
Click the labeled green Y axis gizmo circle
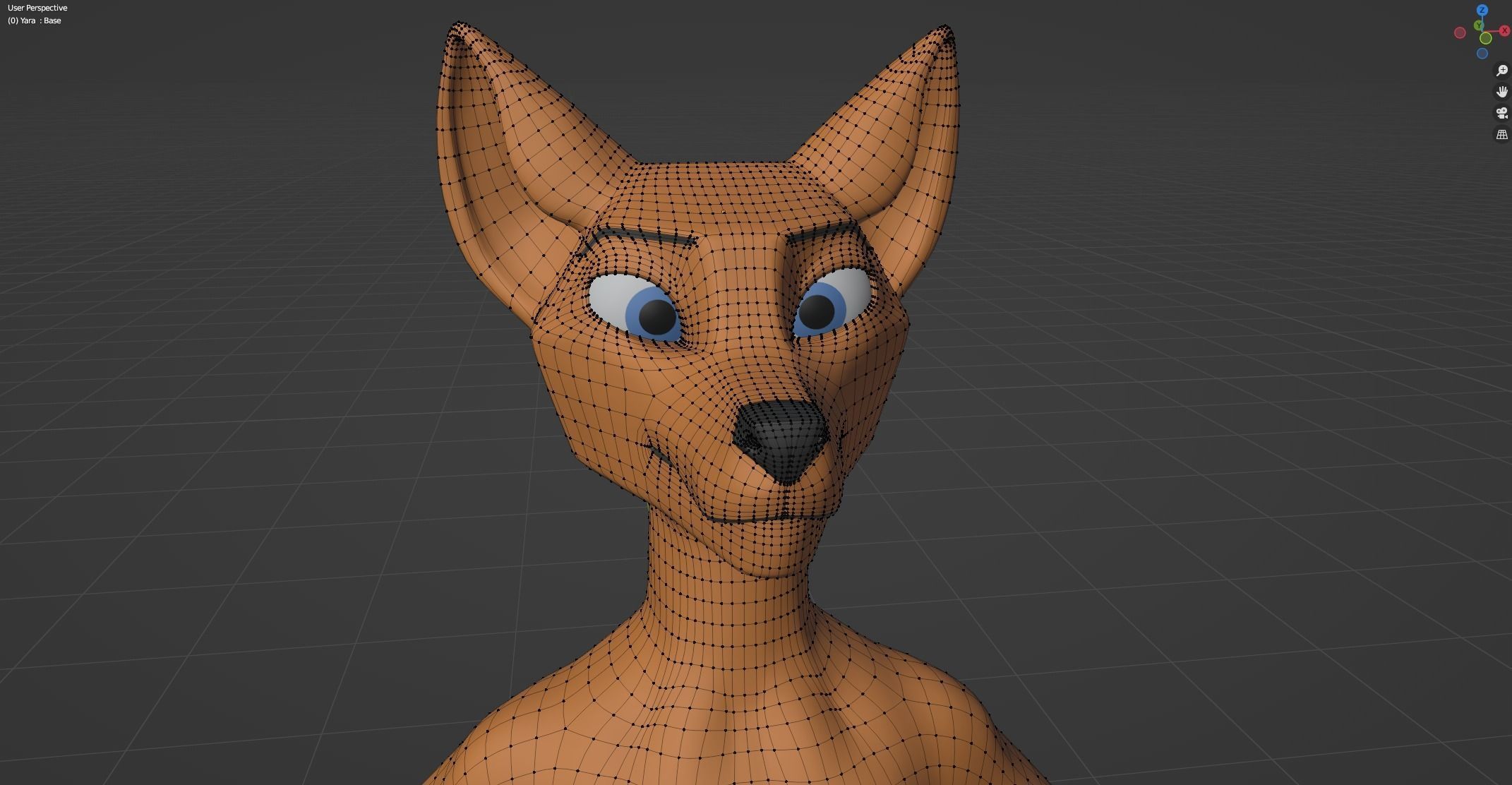pos(1478,25)
